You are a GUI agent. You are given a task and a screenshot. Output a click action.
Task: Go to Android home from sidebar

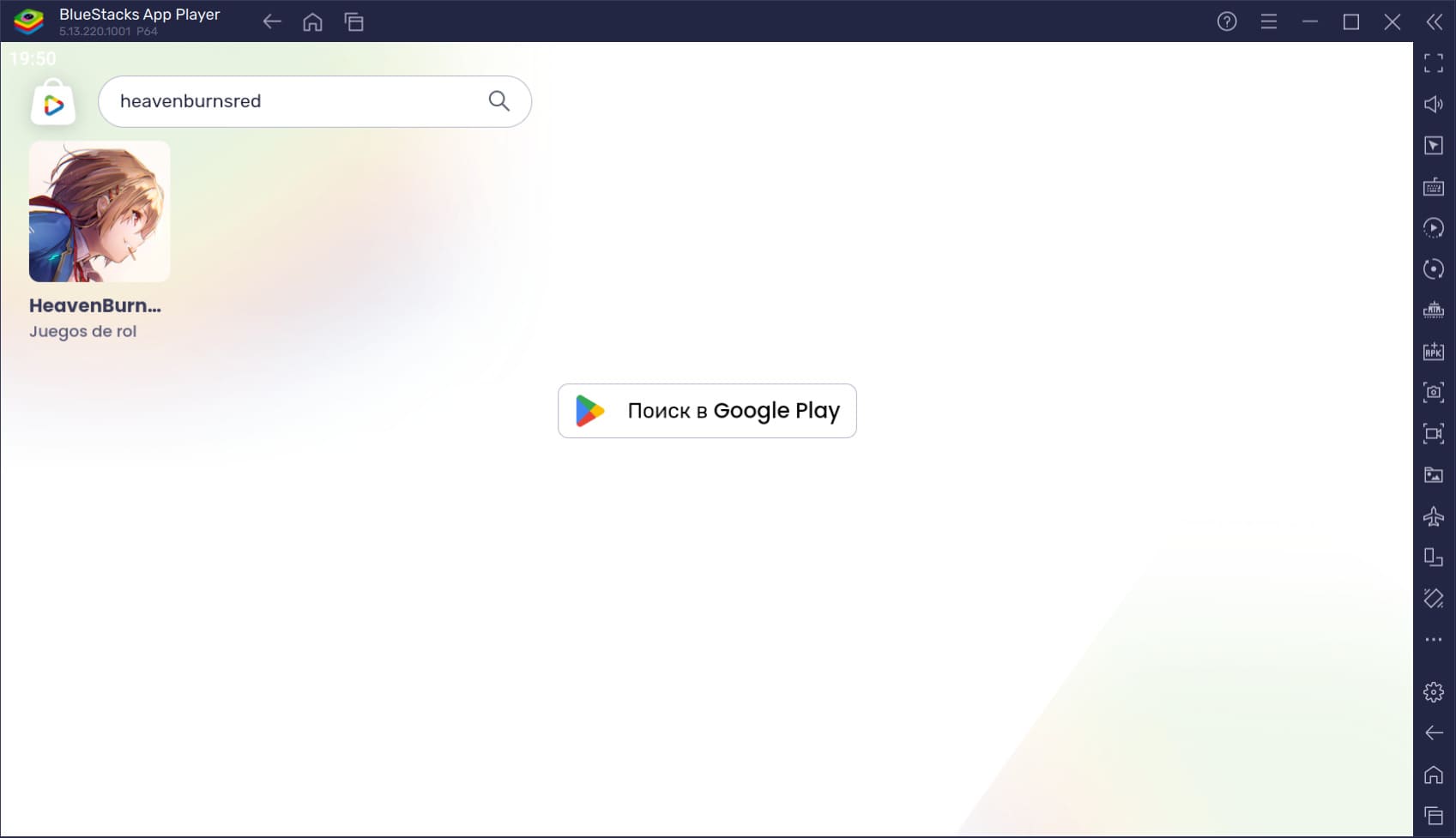[1434, 775]
